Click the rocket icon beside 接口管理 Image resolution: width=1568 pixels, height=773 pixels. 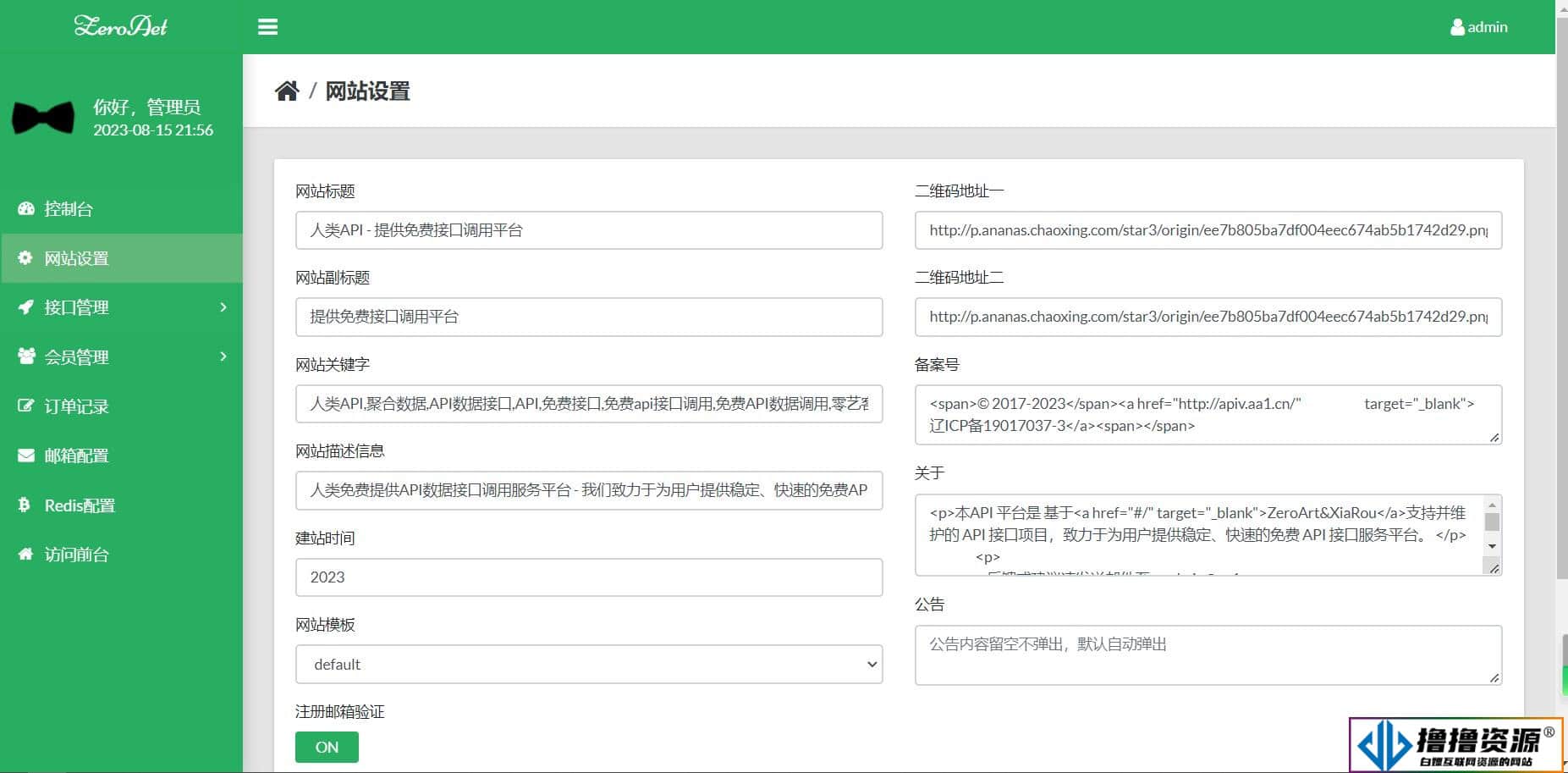26,306
